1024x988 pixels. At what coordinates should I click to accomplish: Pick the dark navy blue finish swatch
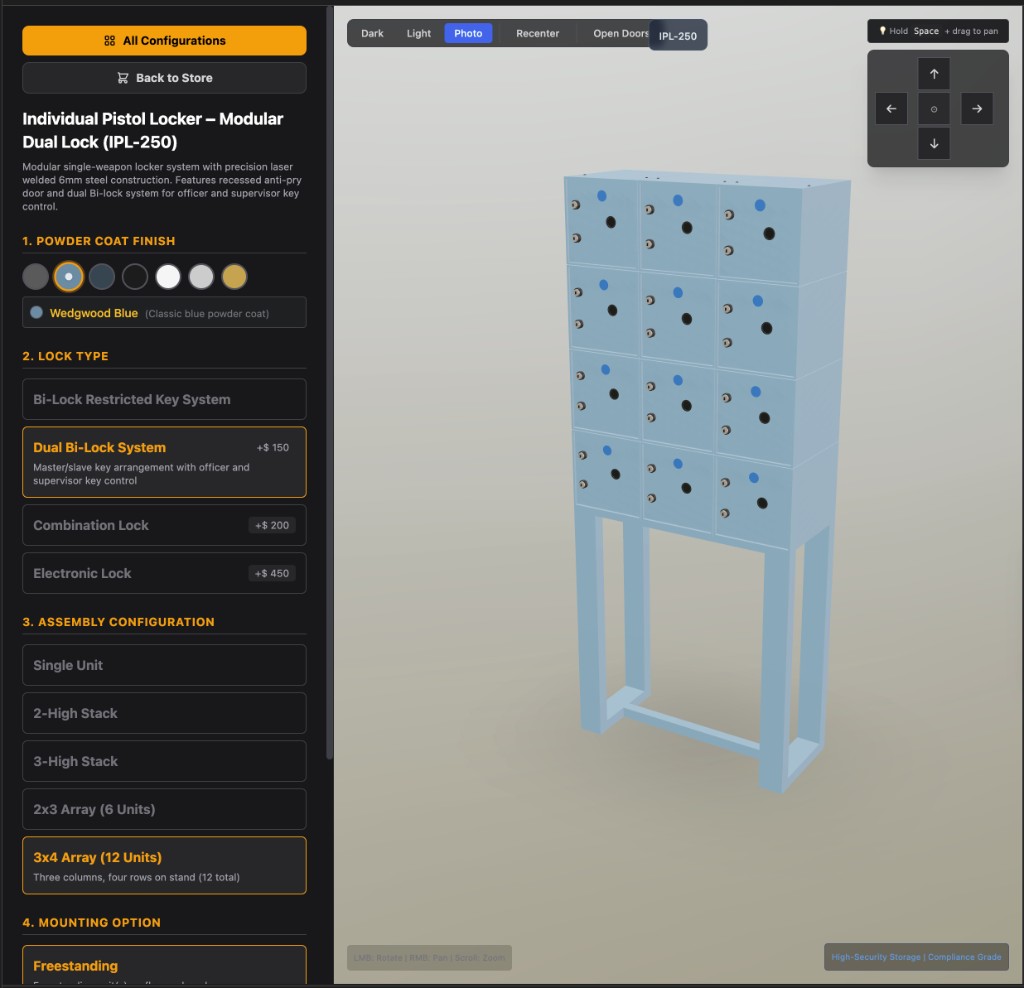tap(102, 277)
